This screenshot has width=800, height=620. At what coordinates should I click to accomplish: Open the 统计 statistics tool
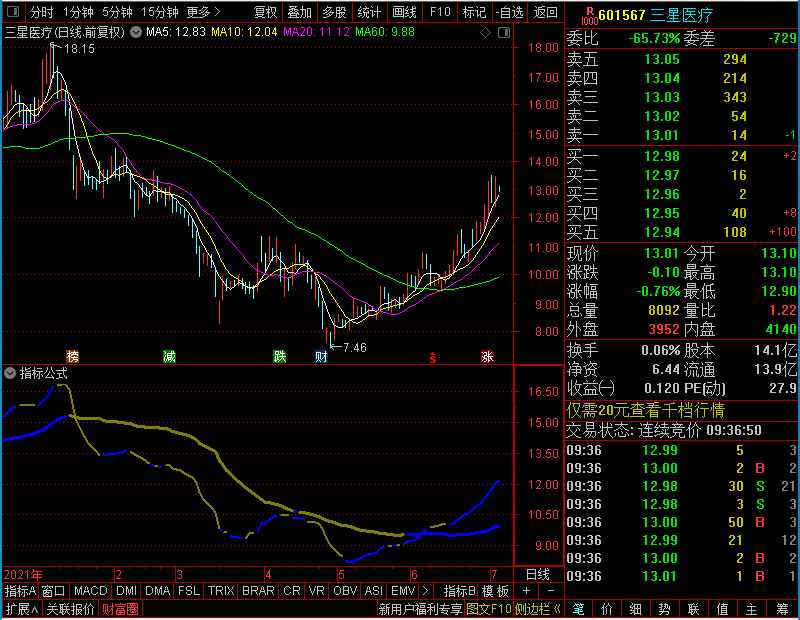tap(369, 12)
